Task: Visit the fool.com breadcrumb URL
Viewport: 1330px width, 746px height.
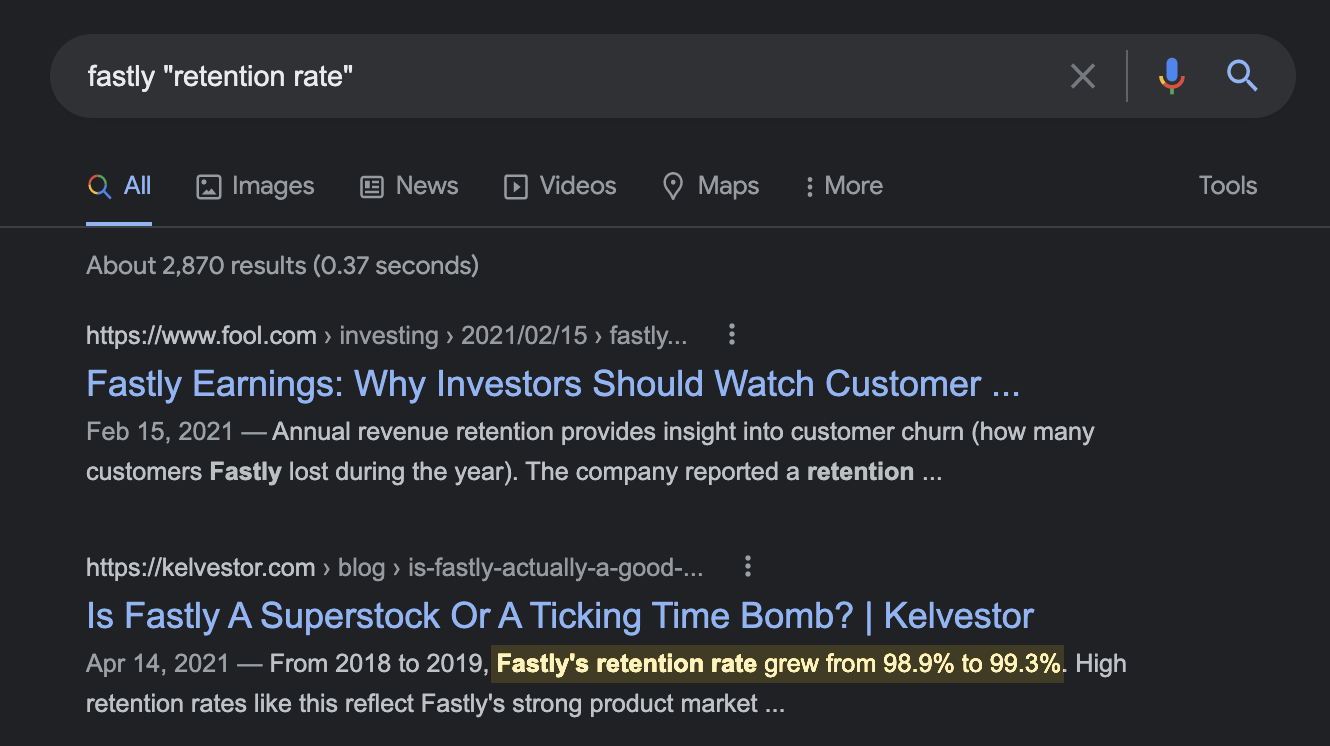Action: coord(201,335)
